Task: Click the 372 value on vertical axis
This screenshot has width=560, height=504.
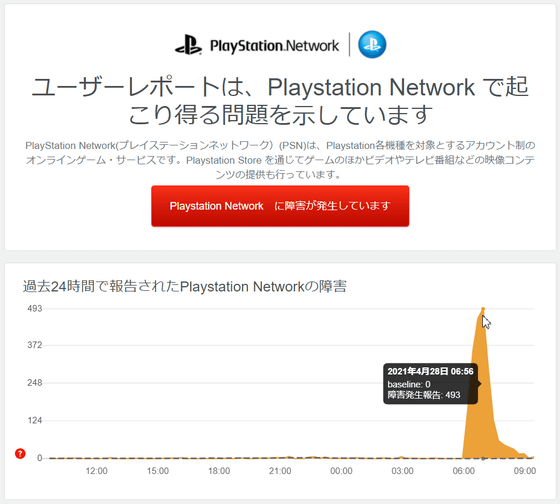Action: (x=35, y=345)
